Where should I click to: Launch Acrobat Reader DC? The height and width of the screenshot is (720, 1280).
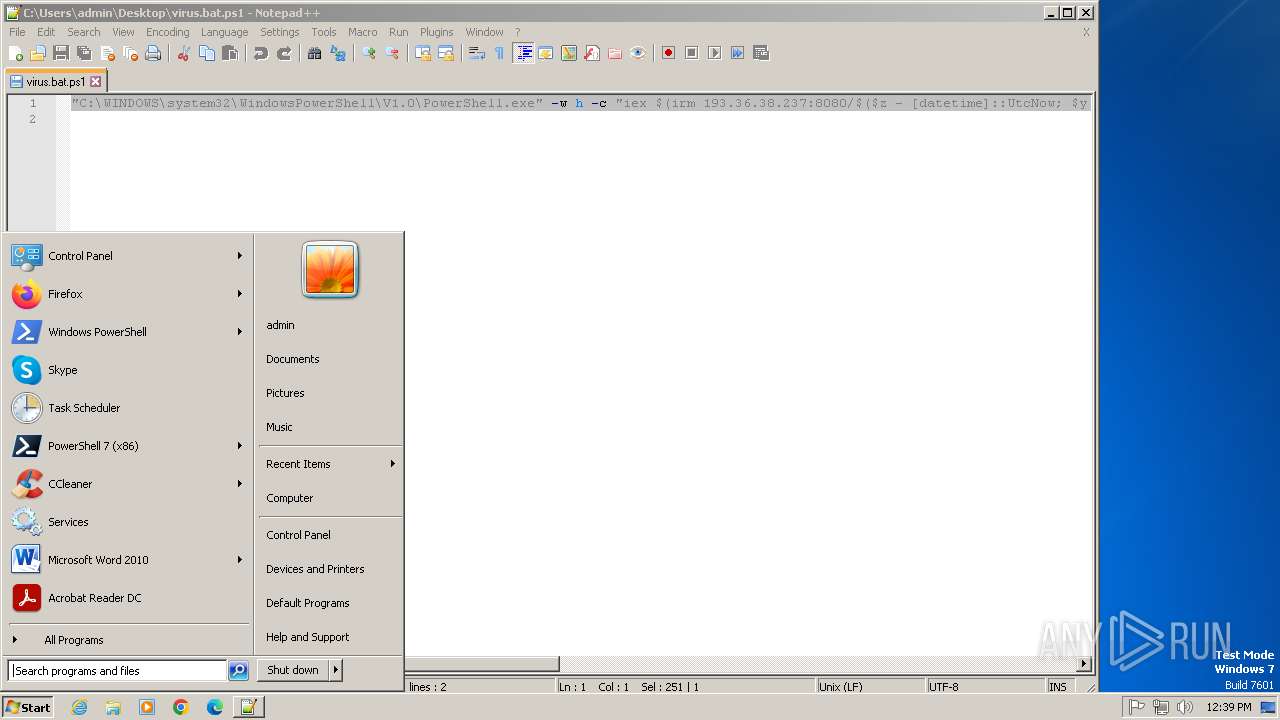click(x=129, y=598)
